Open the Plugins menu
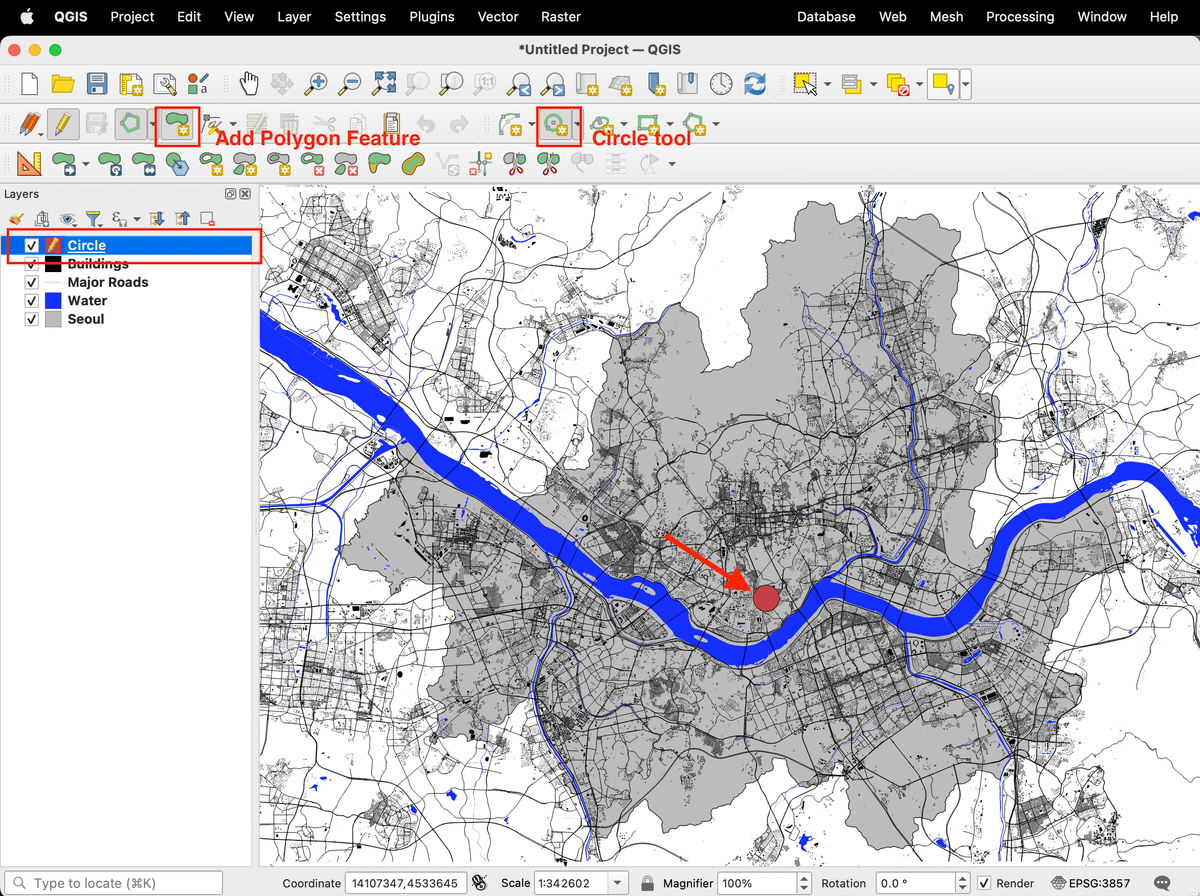 click(432, 17)
